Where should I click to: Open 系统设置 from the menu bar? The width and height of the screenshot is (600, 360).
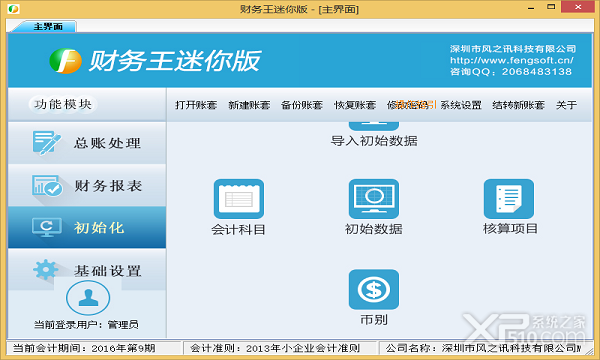461,105
